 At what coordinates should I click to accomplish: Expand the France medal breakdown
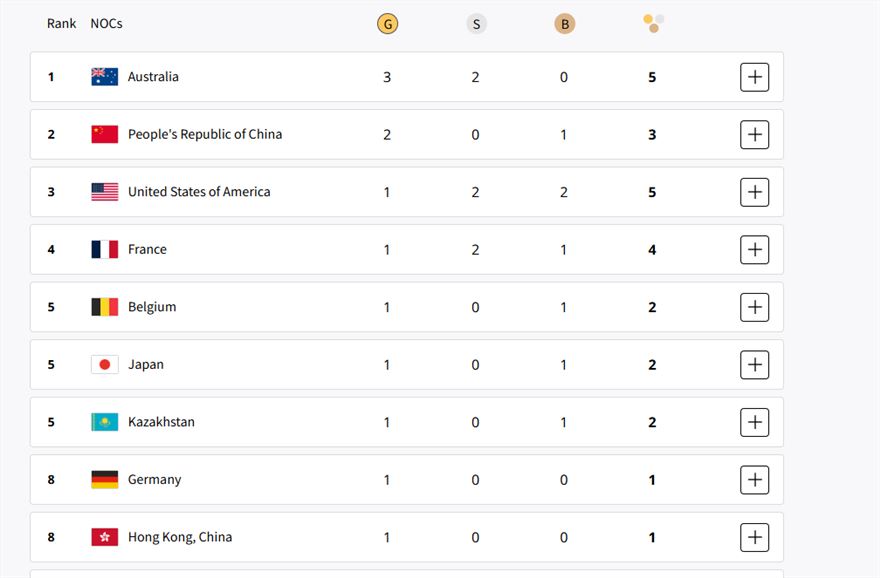(754, 249)
